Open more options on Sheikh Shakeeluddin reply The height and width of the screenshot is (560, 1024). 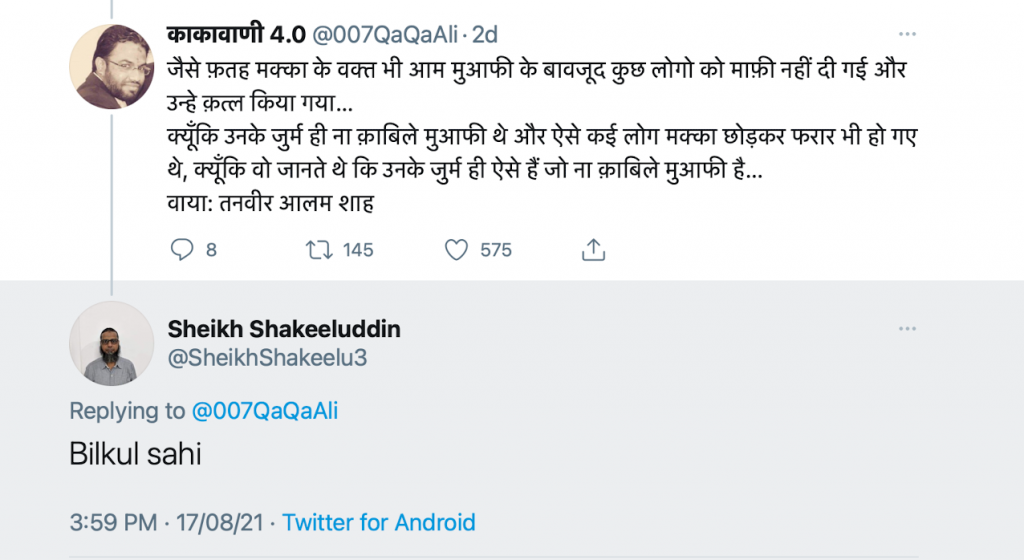pyautogui.click(x=907, y=329)
